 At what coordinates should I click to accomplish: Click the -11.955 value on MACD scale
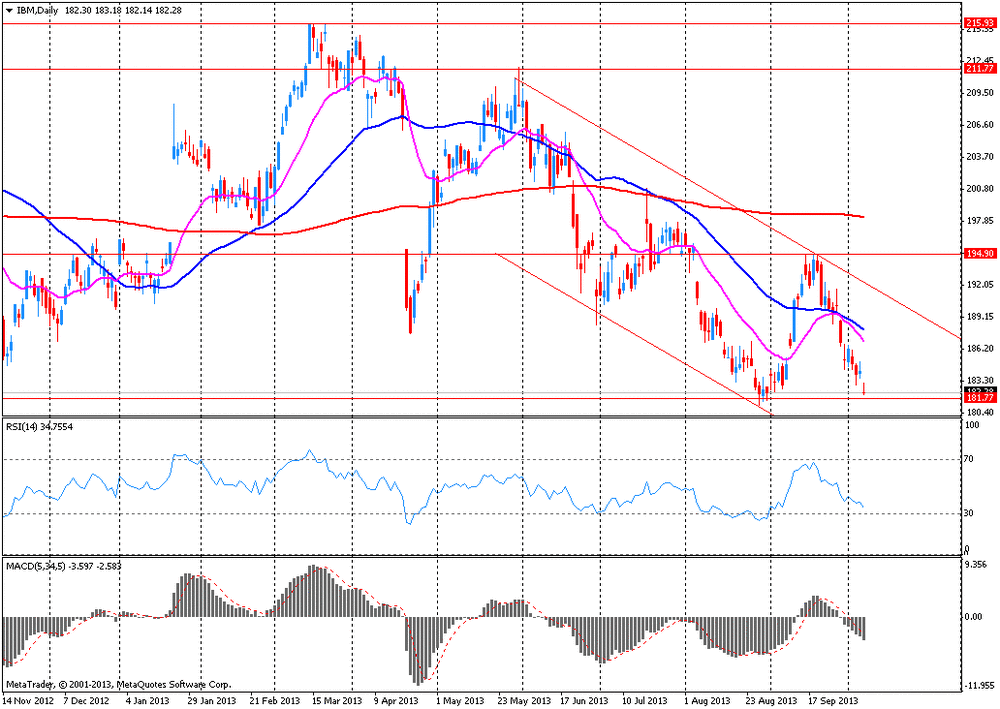coord(980,686)
